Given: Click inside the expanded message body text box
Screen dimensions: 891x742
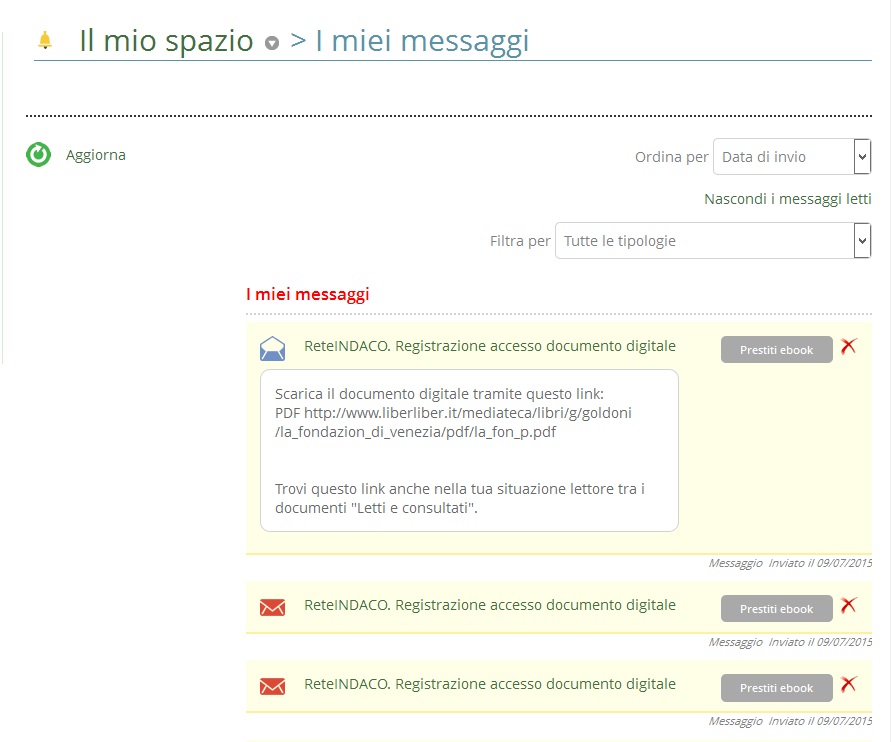Looking at the screenshot, I should pyautogui.click(x=469, y=450).
